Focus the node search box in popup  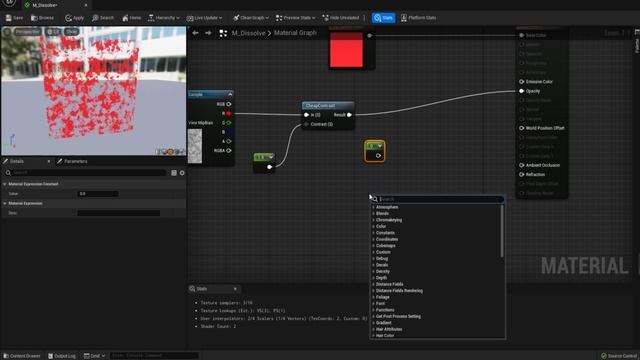coord(438,199)
